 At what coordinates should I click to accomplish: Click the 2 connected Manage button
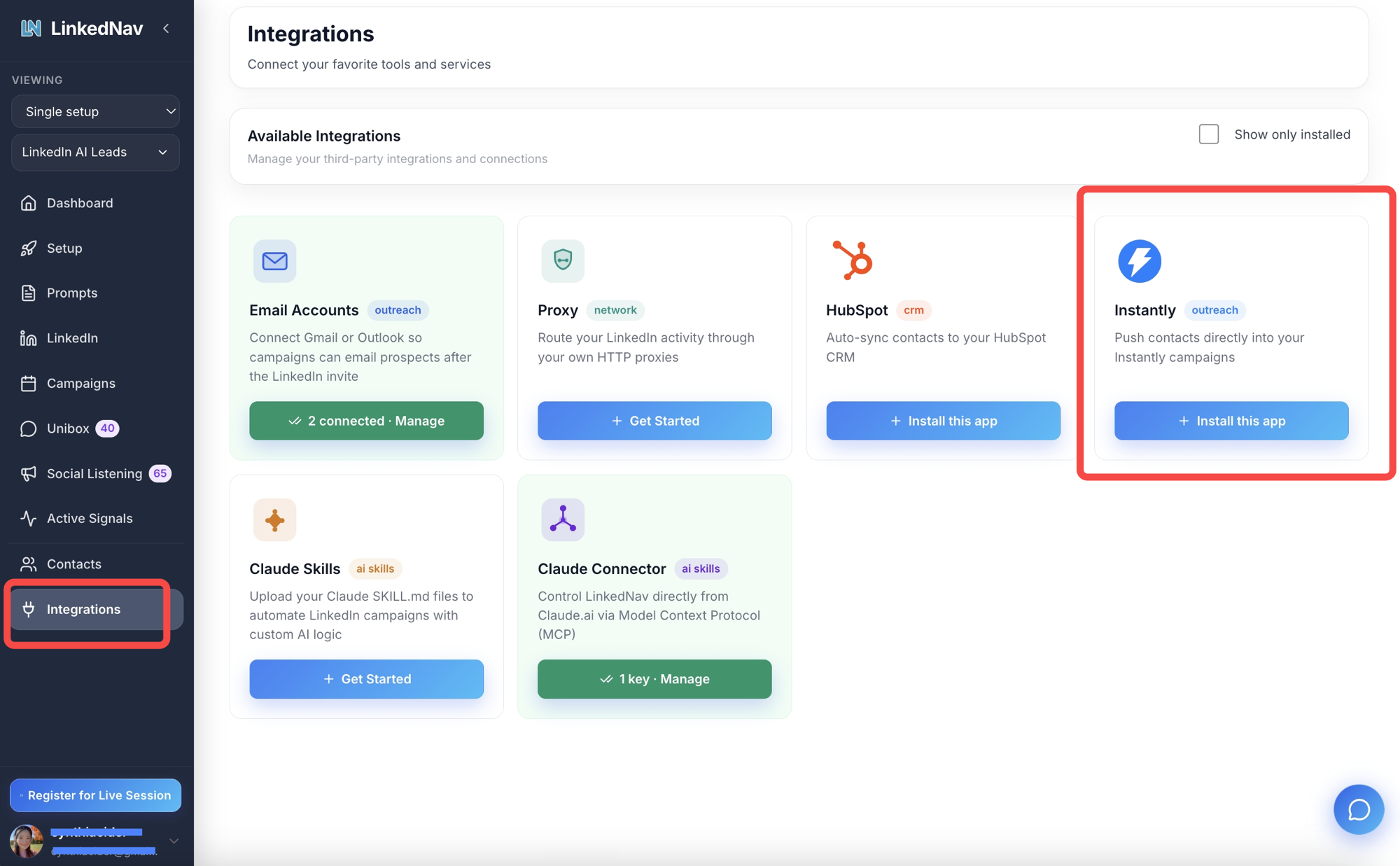pyautogui.click(x=366, y=421)
